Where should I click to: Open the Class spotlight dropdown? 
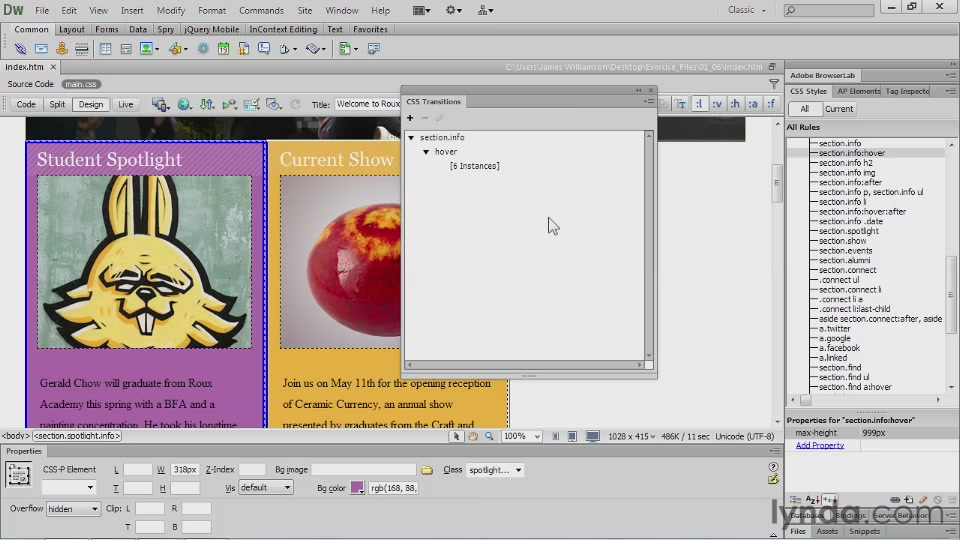tap(495, 470)
